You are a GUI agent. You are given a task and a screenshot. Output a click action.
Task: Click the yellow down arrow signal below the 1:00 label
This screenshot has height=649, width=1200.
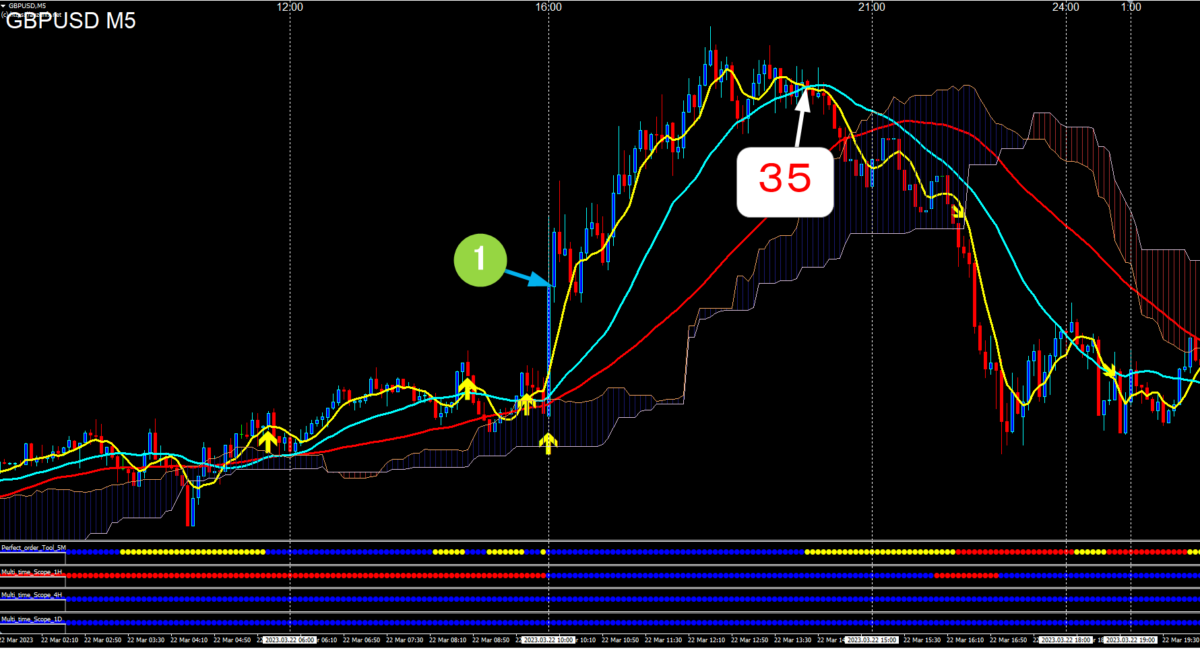1110,371
